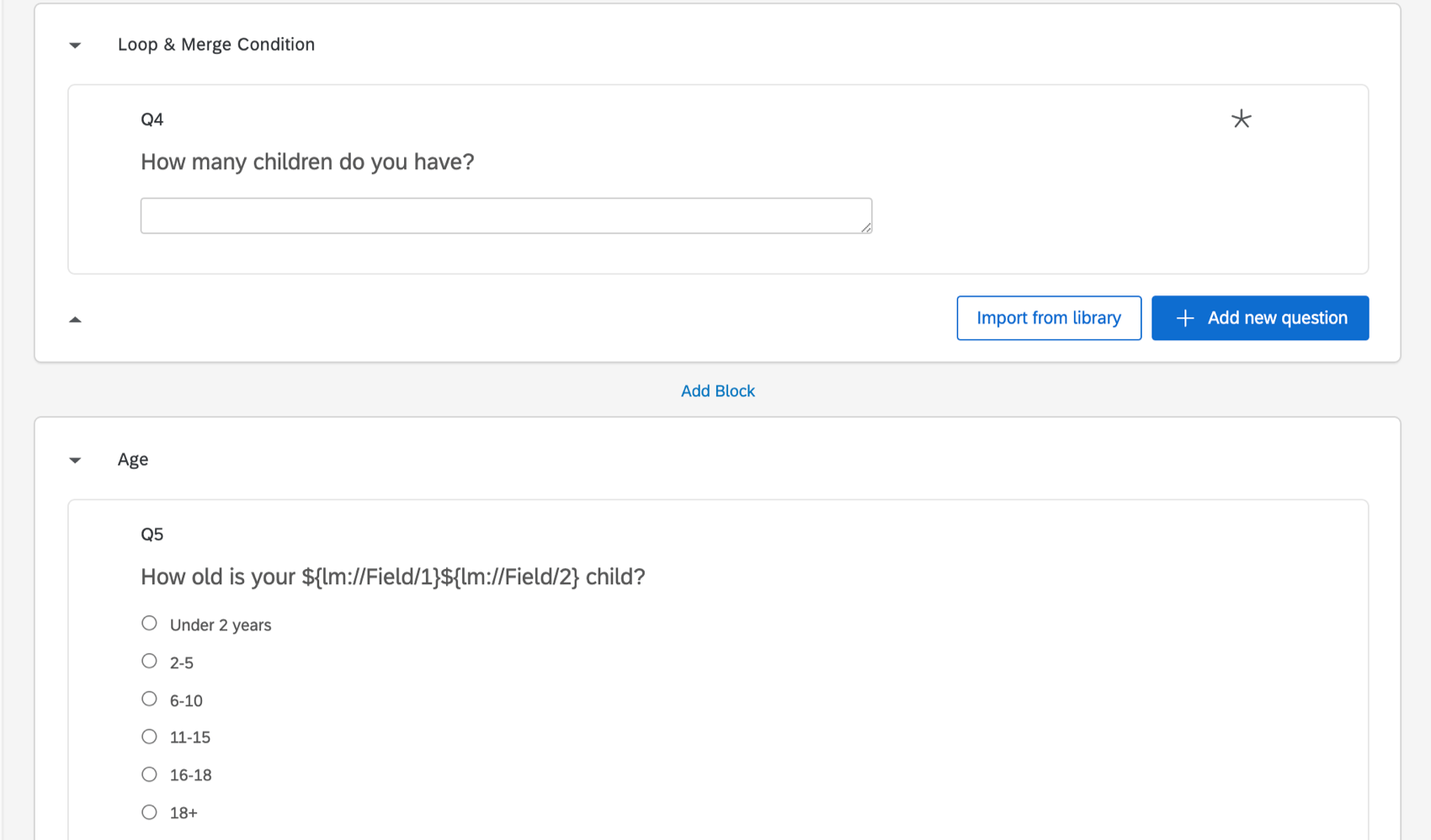Select the "Under 2 years" radio option
The image size is (1431, 840).
click(x=149, y=624)
